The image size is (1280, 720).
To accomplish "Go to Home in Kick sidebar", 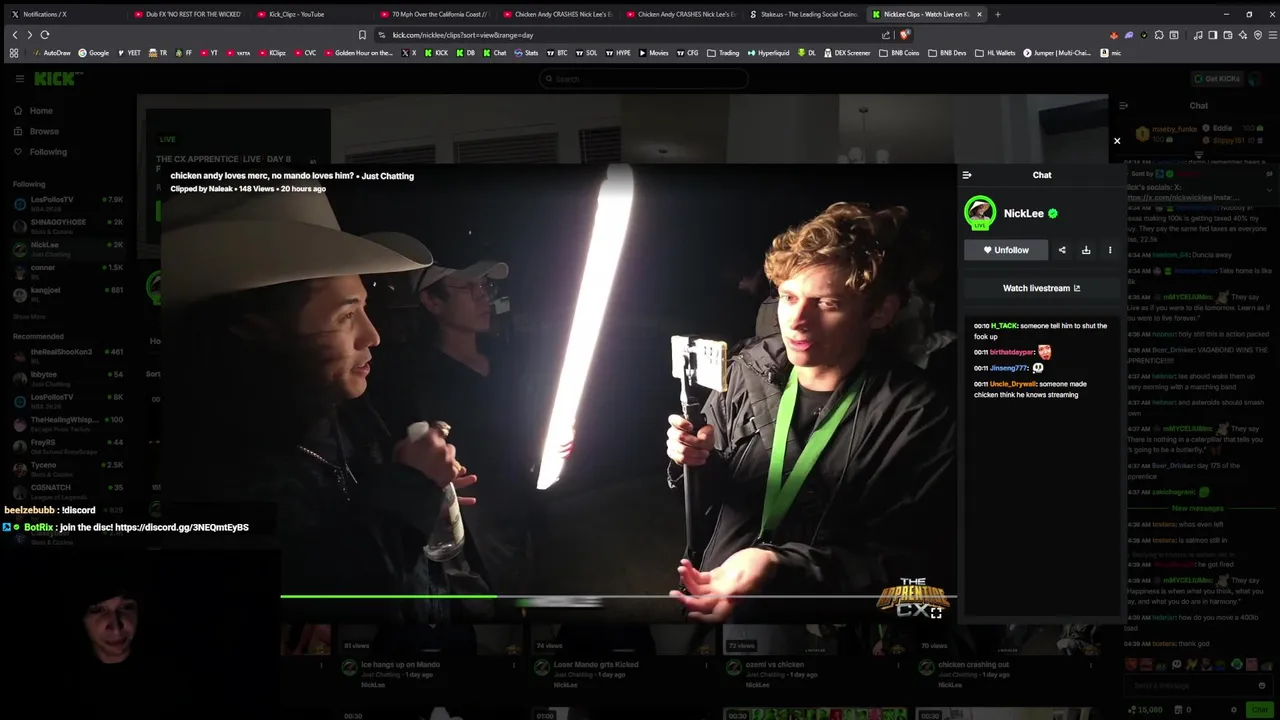I will (x=34, y=111).
